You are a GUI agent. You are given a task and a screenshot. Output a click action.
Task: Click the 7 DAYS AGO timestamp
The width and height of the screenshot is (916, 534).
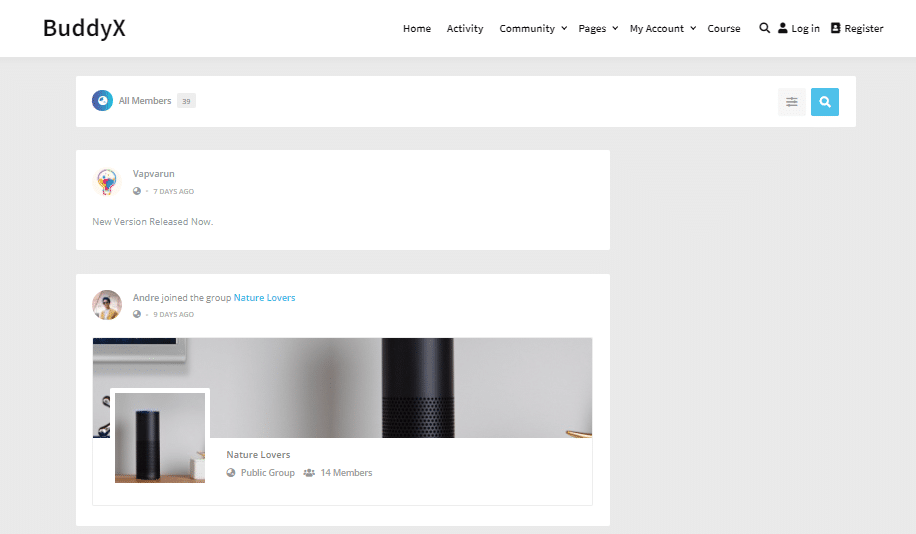(174, 192)
